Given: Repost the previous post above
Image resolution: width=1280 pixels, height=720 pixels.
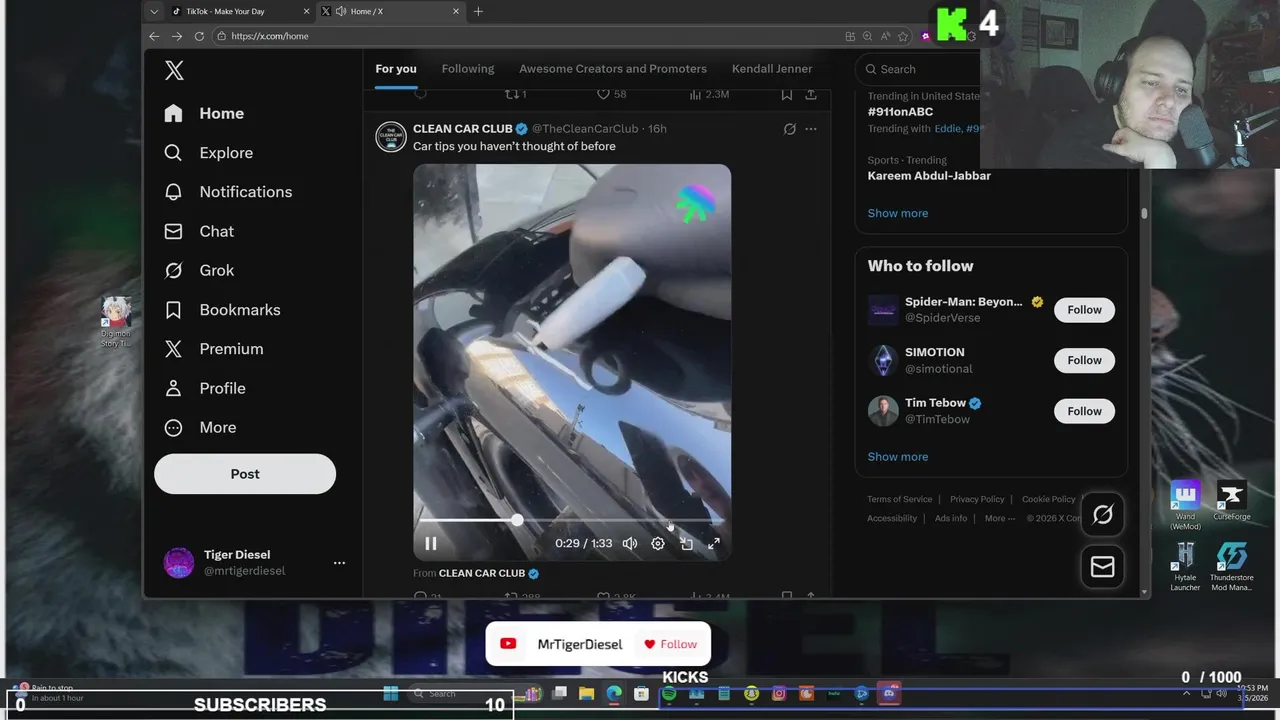Looking at the screenshot, I should [515, 94].
